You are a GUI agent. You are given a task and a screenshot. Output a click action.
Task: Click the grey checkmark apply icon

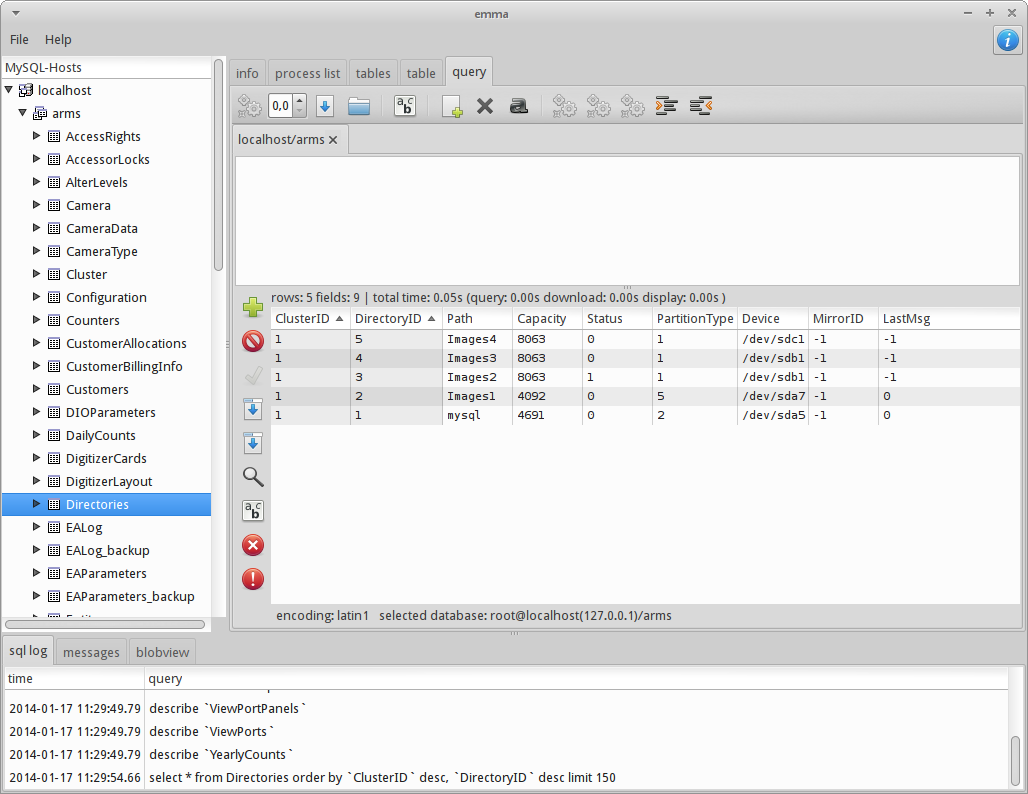click(x=253, y=376)
